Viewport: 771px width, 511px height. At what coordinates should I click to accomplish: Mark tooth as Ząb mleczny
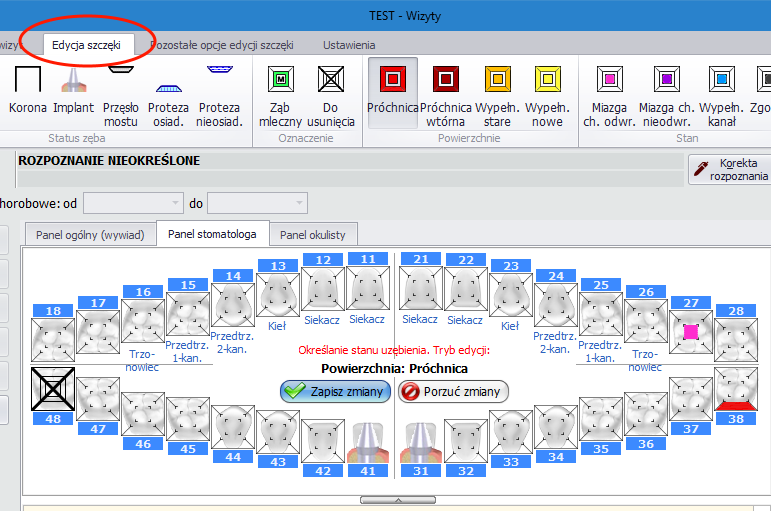click(x=280, y=91)
